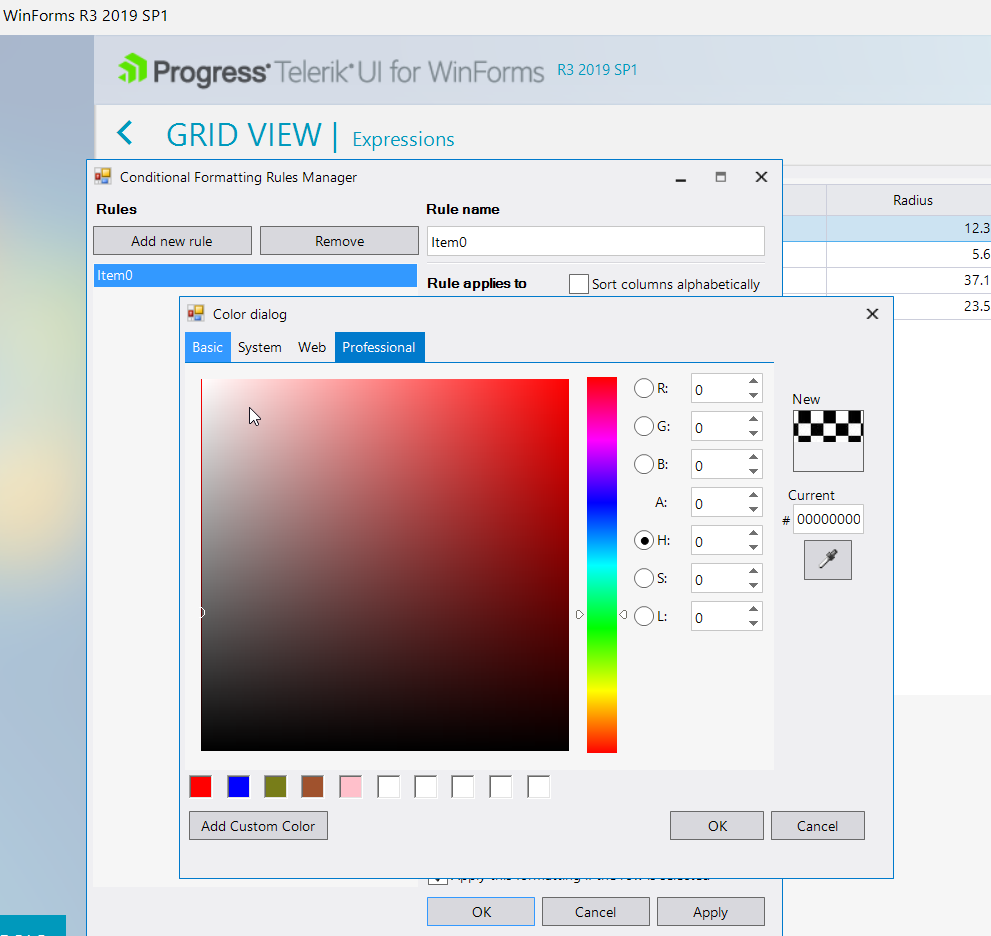
Task: Cancel the Color dialog
Action: point(817,826)
